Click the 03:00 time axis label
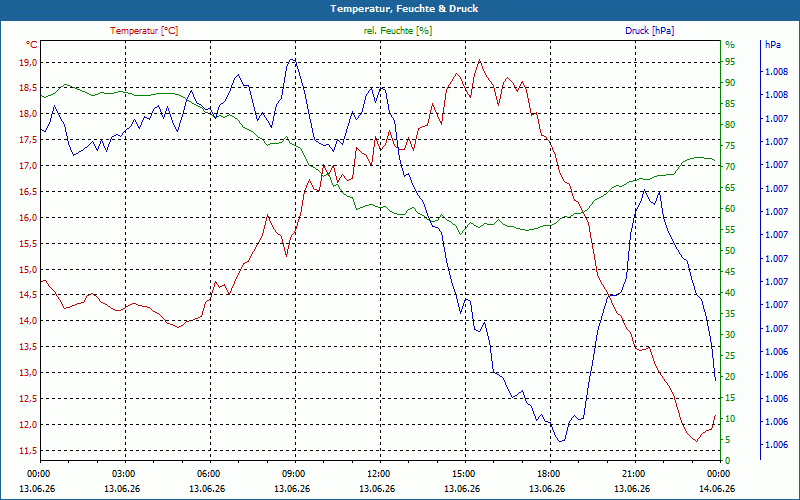Viewport: 800px width, 500px height. pyautogui.click(x=122, y=473)
